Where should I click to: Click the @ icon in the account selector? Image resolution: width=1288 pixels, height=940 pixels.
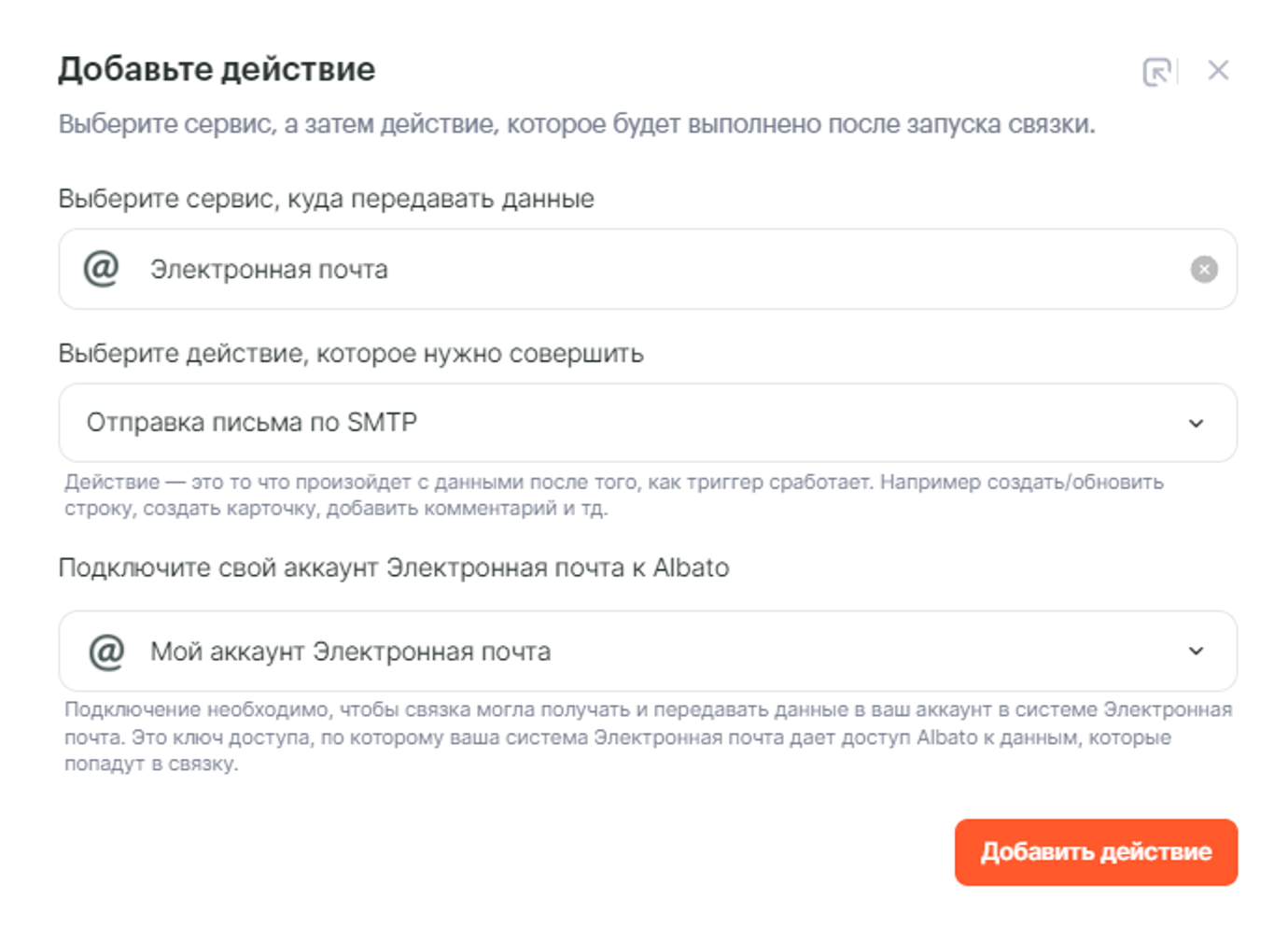click(106, 652)
